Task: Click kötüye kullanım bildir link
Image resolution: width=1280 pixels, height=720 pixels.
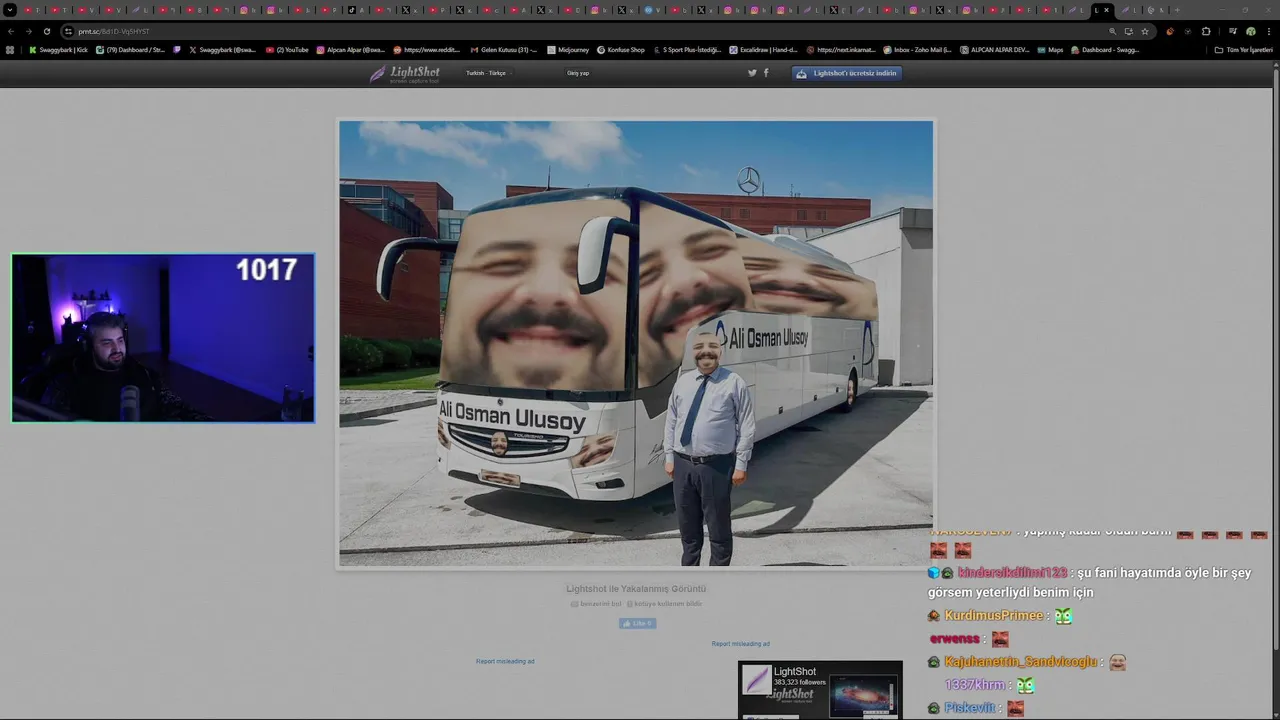Action: tap(664, 603)
